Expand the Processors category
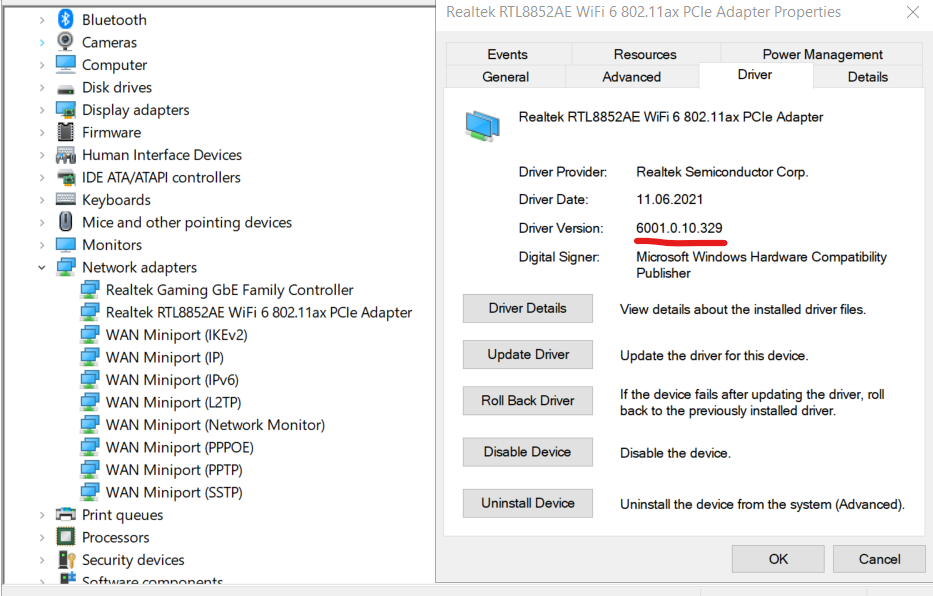This screenshot has width=933, height=596. click(42, 538)
